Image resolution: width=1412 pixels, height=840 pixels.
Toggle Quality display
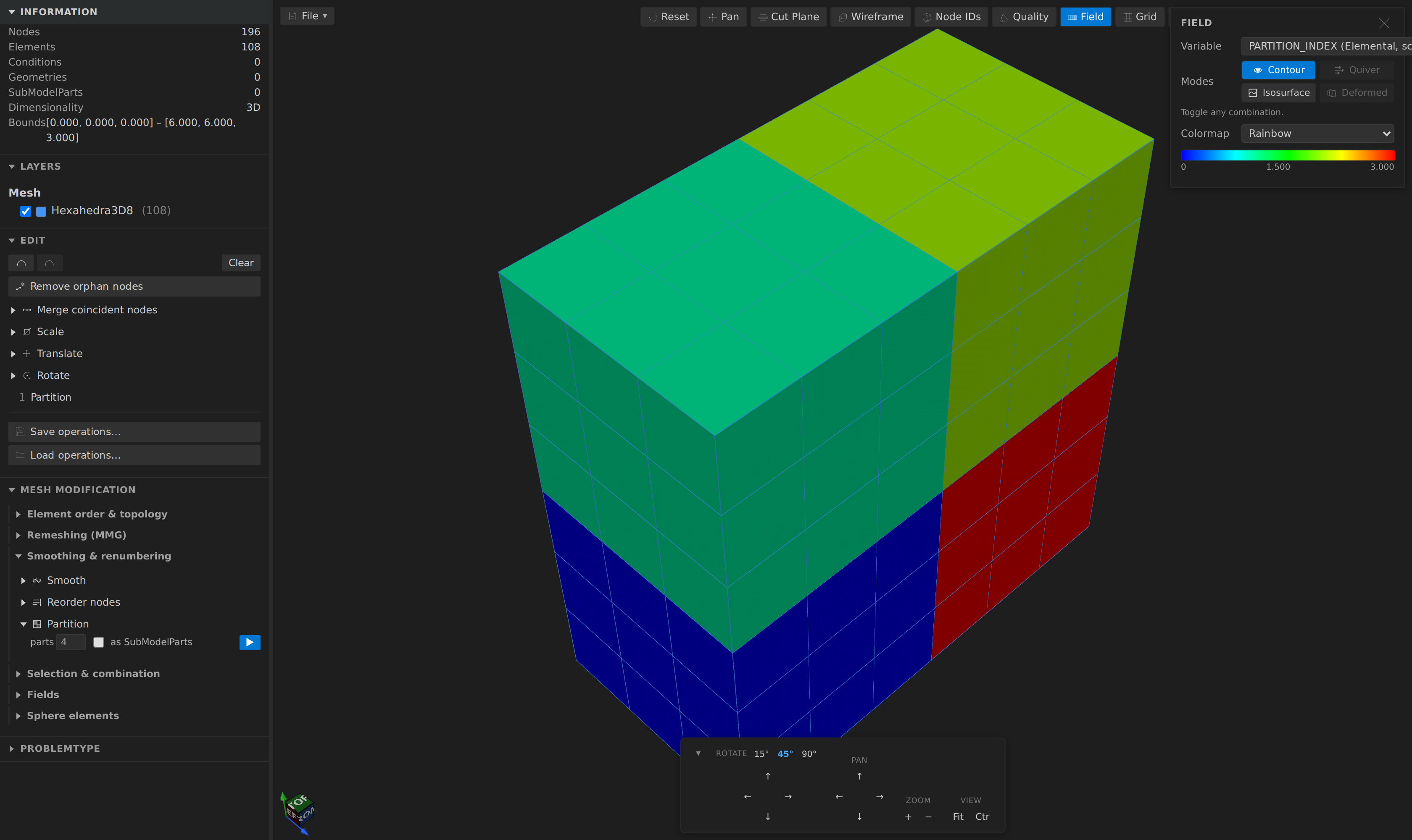pyautogui.click(x=1024, y=16)
